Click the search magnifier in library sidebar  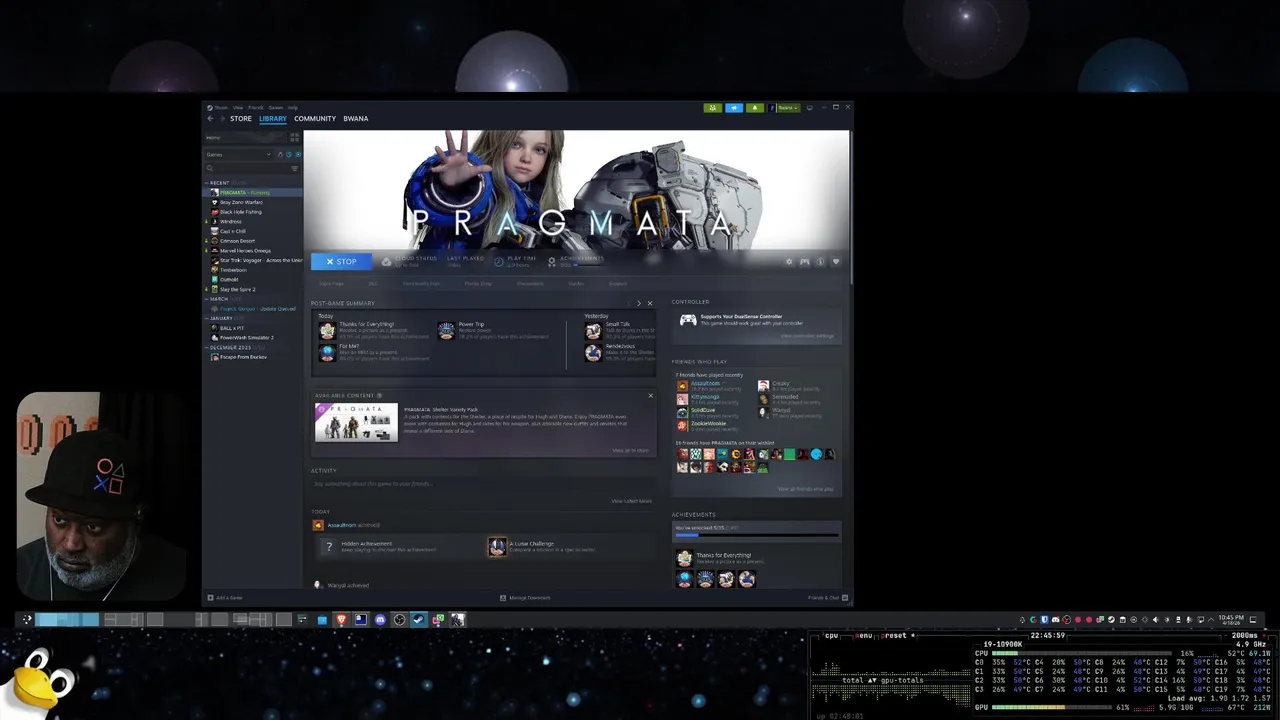coord(210,169)
